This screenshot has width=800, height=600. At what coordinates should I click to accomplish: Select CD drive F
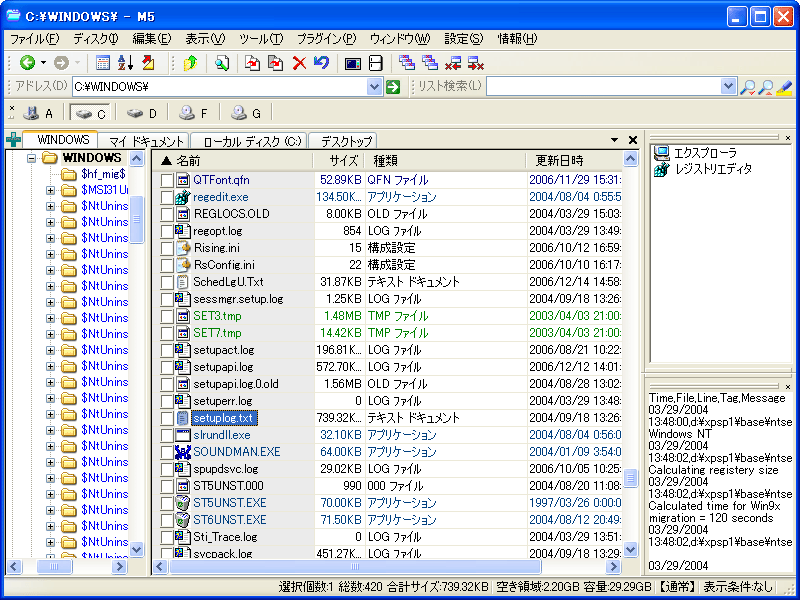tap(193, 113)
